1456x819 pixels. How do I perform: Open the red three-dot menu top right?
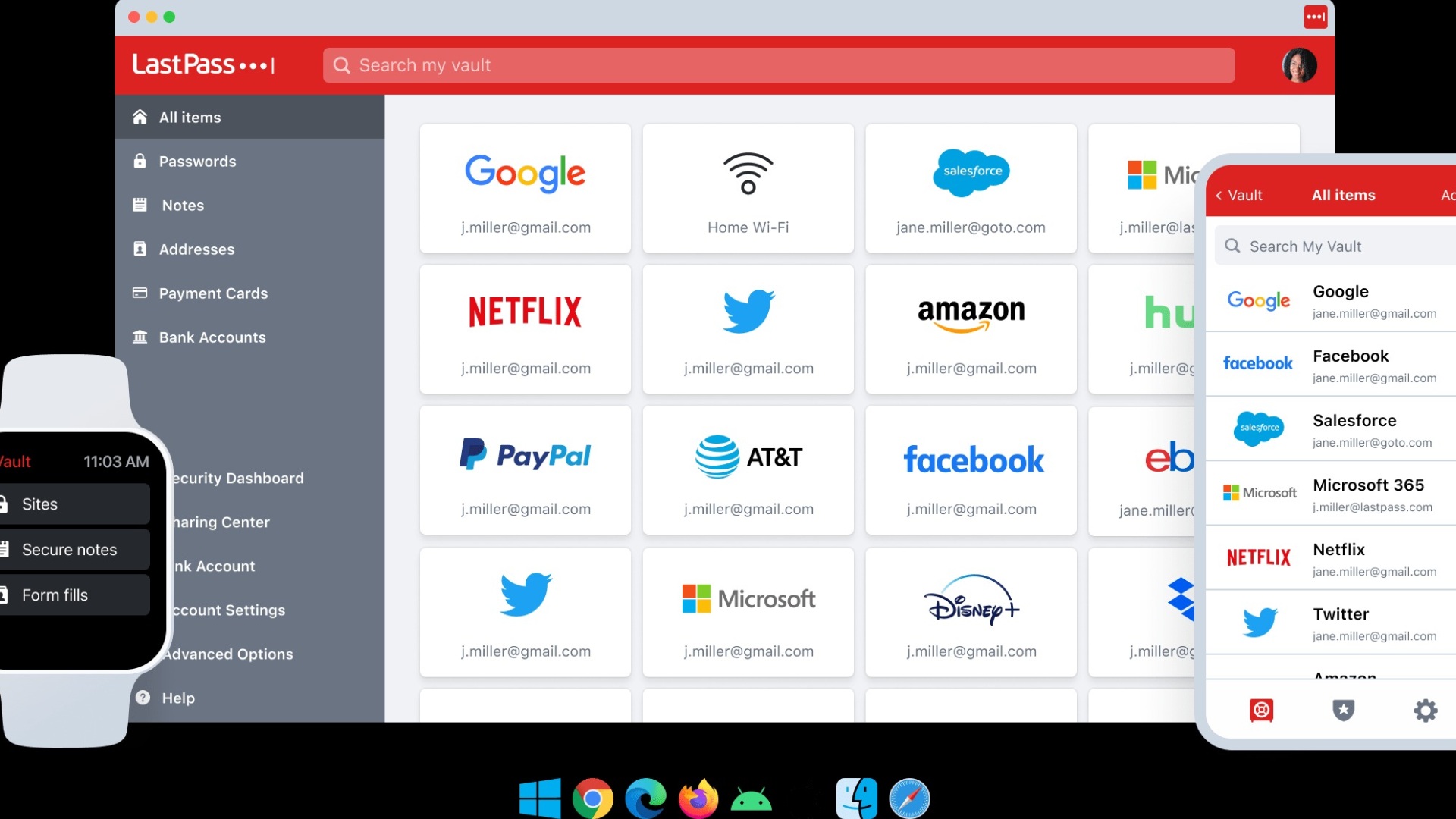tap(1315, 17)
